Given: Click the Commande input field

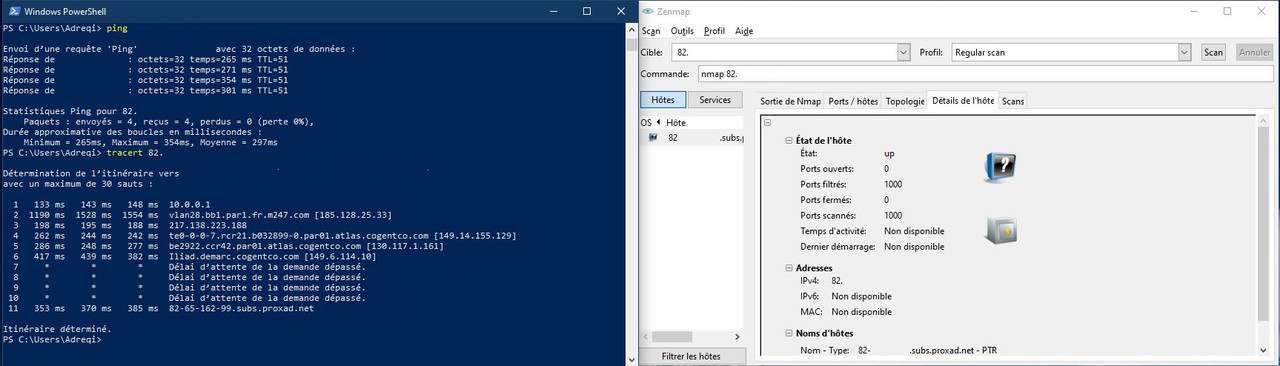Looking at the screenshot, I should 984,74.
